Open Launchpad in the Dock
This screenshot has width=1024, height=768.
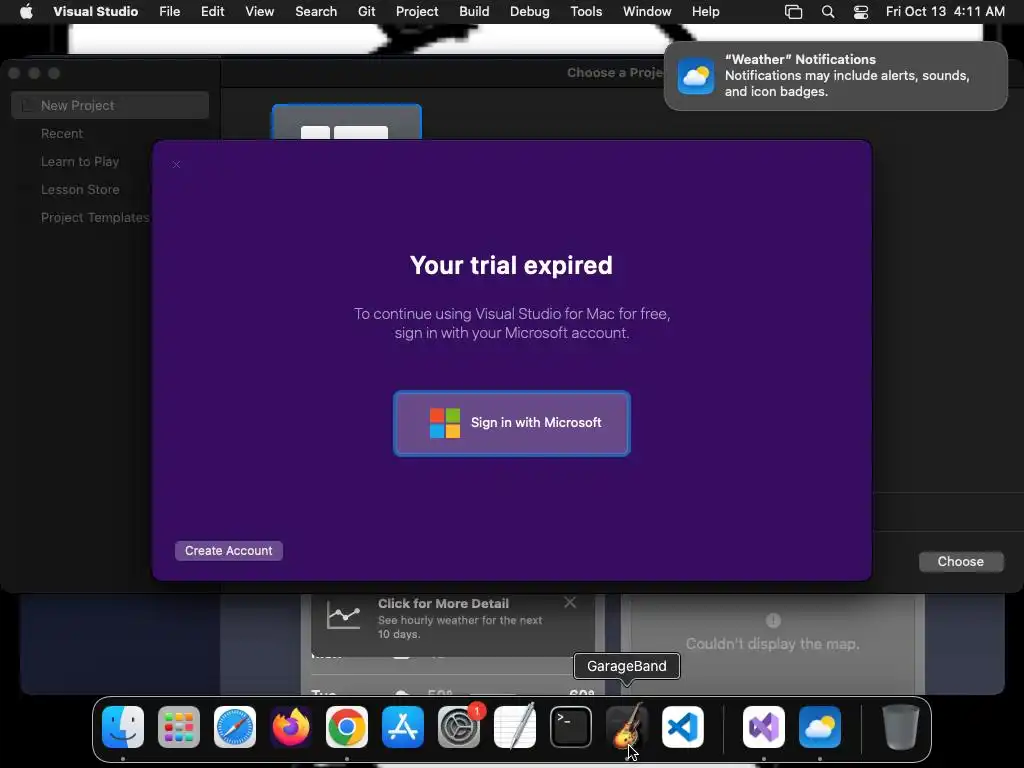click(179, 727)
